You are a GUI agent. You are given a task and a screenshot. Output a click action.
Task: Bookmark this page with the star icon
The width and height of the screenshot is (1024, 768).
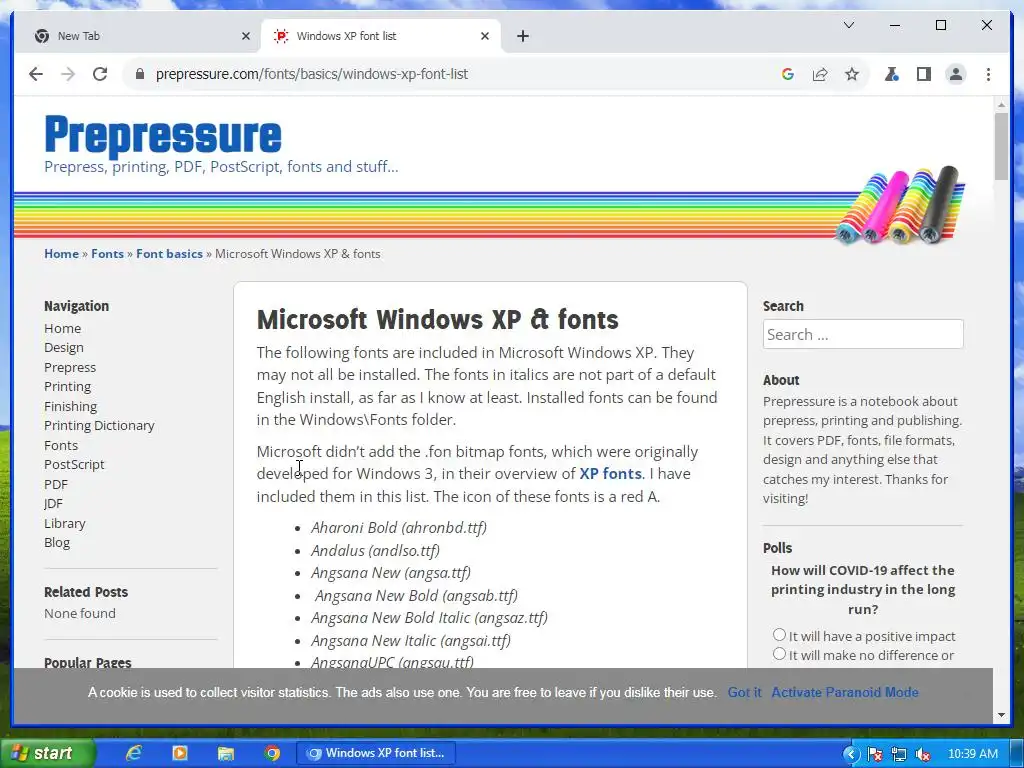pyautogui.click(x=852, y=74)
